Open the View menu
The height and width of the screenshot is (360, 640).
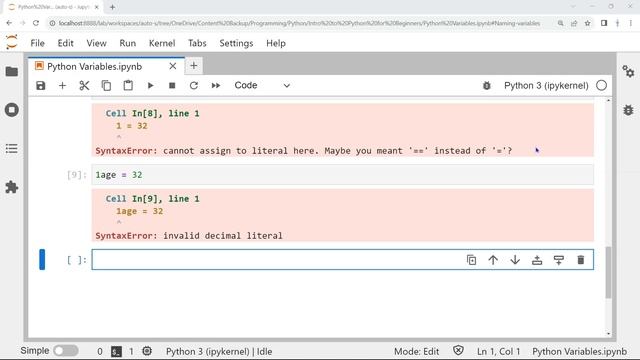click(x=96, y=43)
